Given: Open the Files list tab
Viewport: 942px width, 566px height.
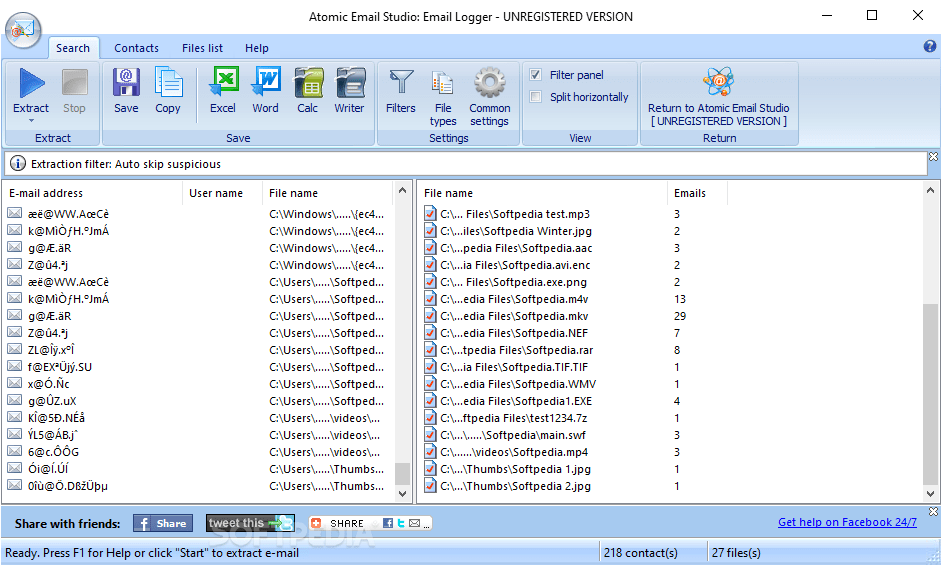Looking at the screenshot, I should click(x=202, y=48).
